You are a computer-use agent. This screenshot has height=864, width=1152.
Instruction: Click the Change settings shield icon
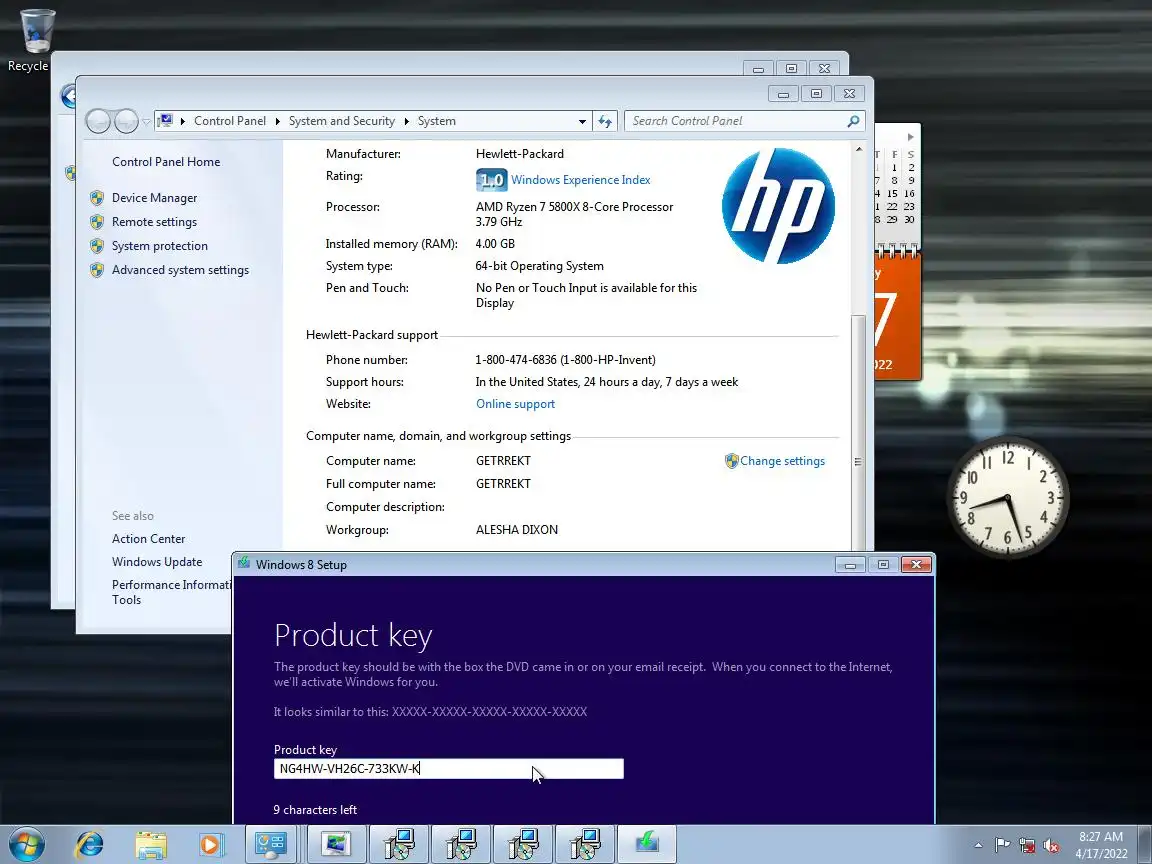click(731, 461)
